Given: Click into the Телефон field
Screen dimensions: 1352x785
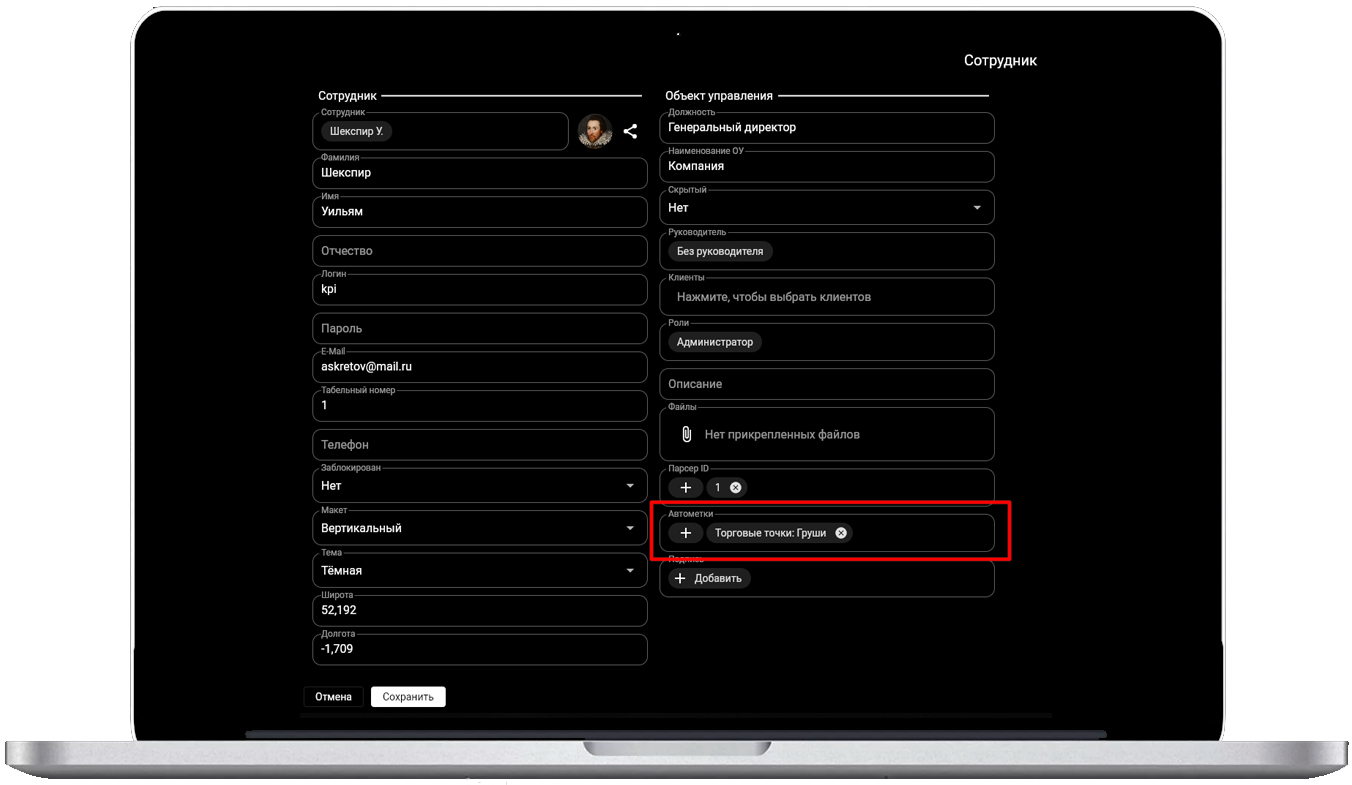Looking at the screenshot, I should (x=480, y=445).
